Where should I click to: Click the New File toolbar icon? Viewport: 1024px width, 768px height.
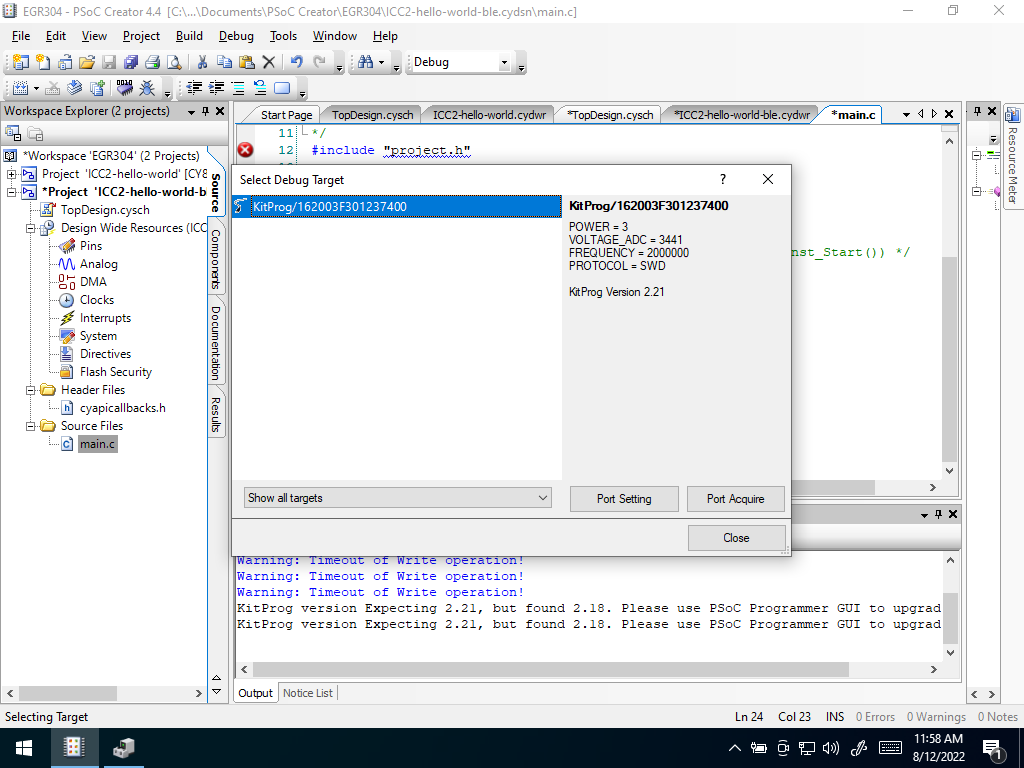[43, 62]
